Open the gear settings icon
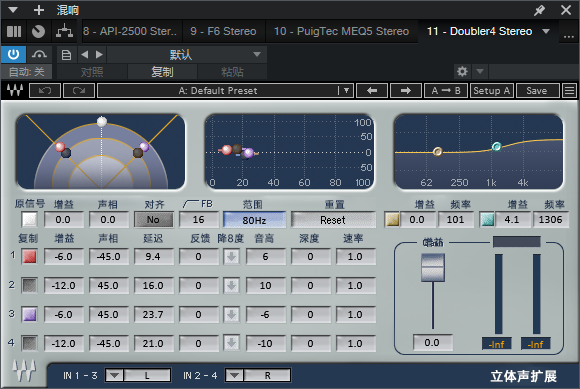580x389 pixels. click(x=462, y=71)
